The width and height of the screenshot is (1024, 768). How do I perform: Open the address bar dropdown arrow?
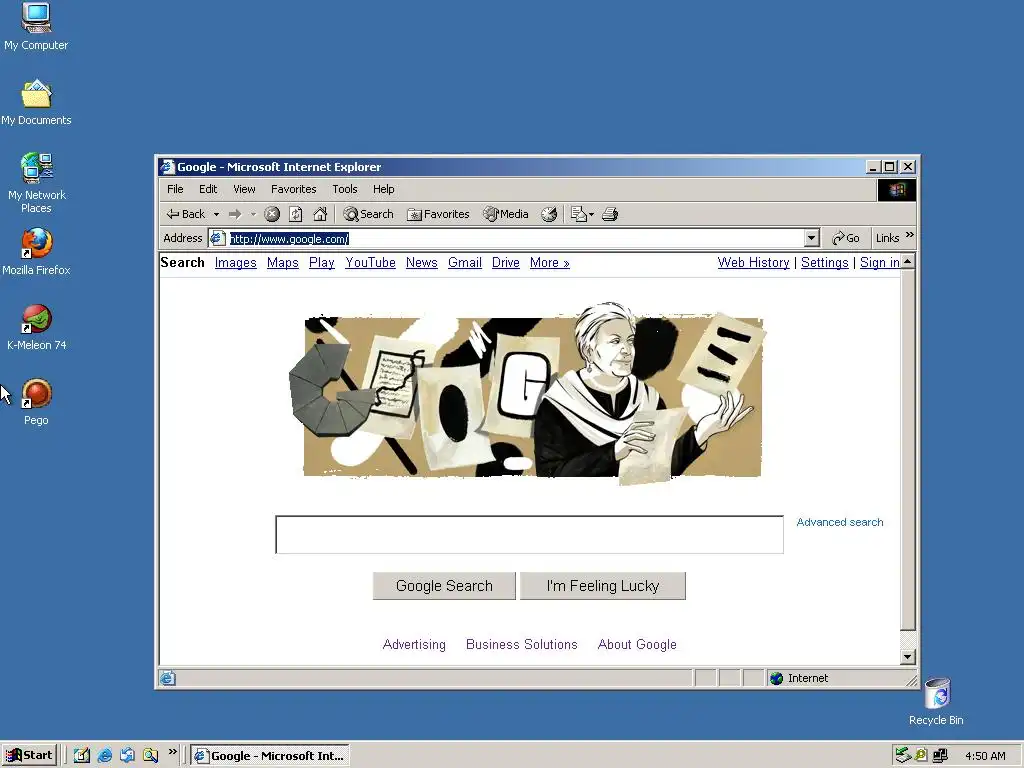pyautogui.click(x=812, y=238)
